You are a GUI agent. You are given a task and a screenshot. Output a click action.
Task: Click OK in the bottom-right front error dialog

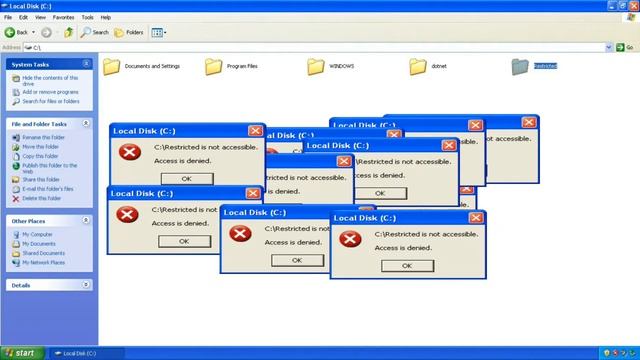(x=407, y=266)
